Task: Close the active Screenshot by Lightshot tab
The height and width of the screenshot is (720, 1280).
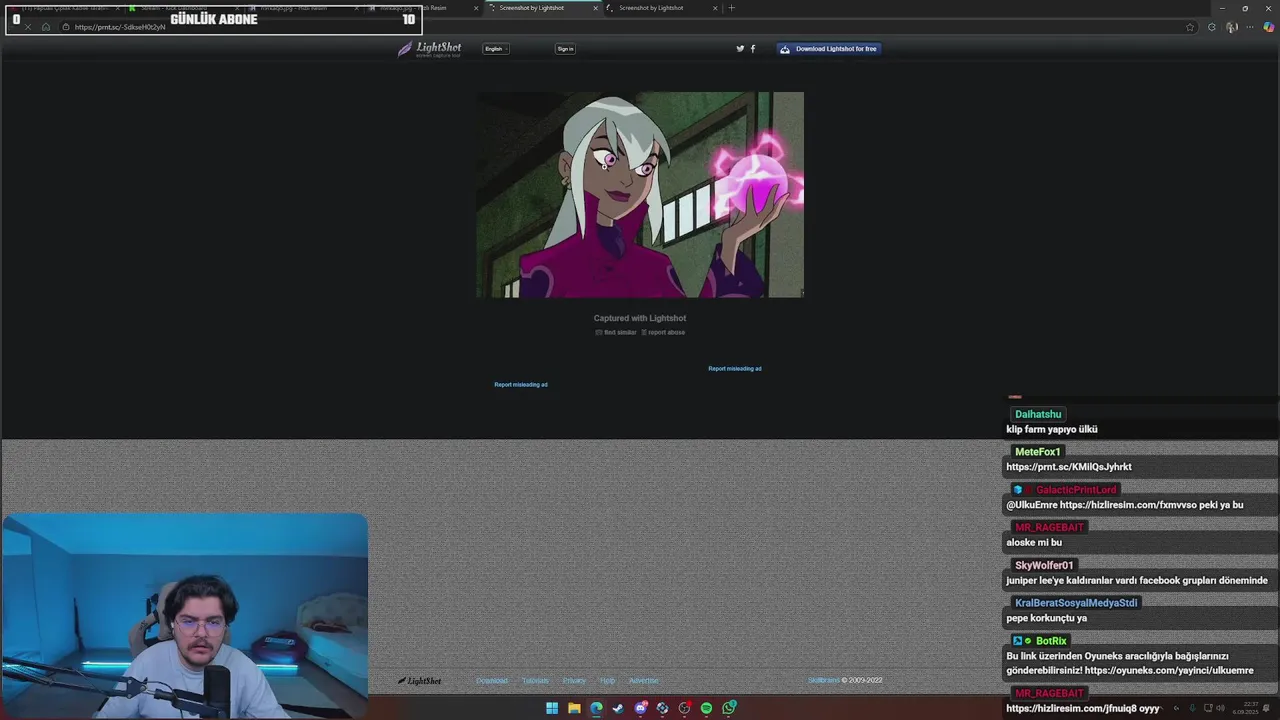Action: pyautogui.click(x=596, y=8)
